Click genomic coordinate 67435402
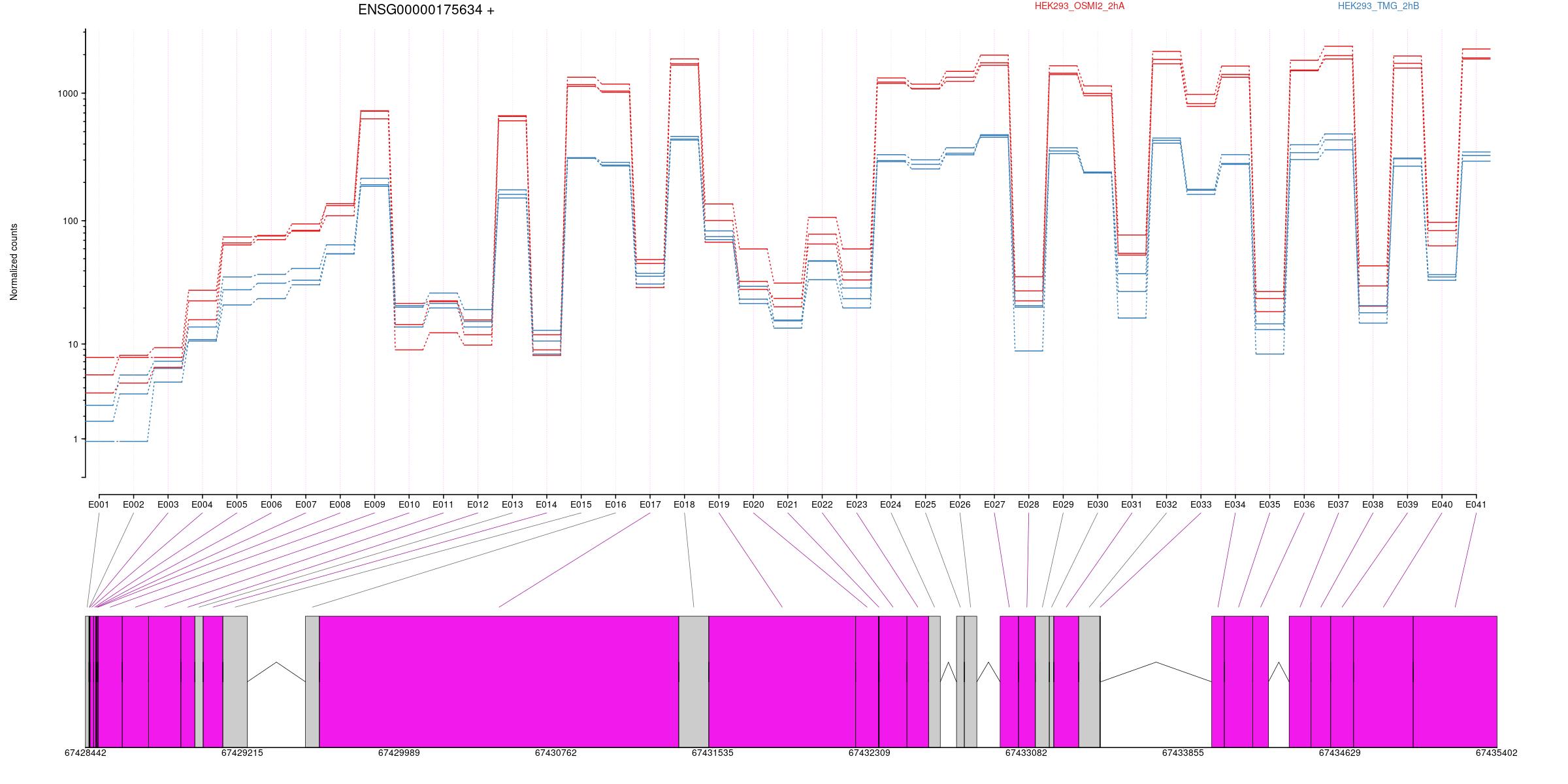The width and height of the screenshot is (1568, 784). [x=1497, y=753]
